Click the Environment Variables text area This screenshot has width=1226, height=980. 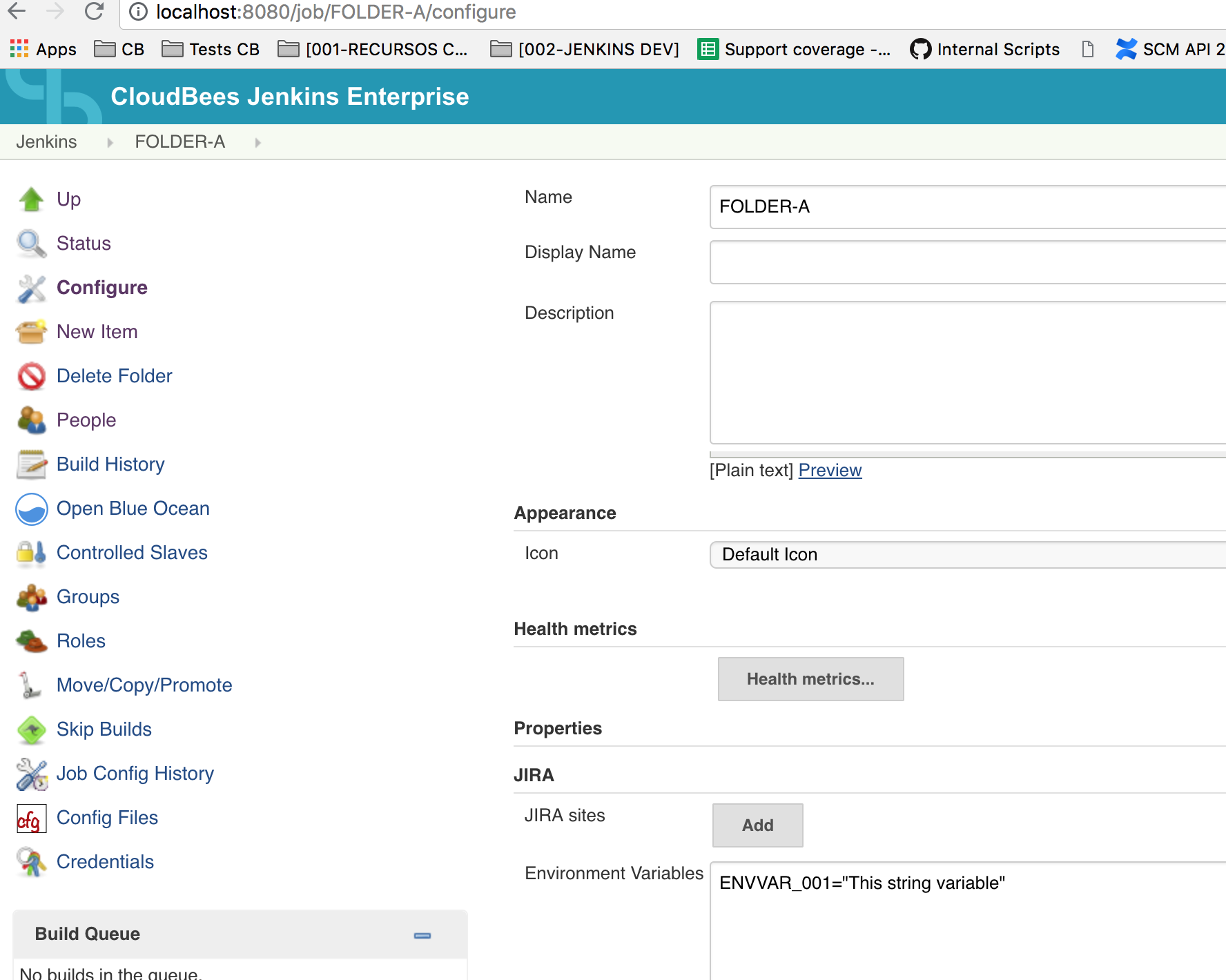(x=968, y=921)
